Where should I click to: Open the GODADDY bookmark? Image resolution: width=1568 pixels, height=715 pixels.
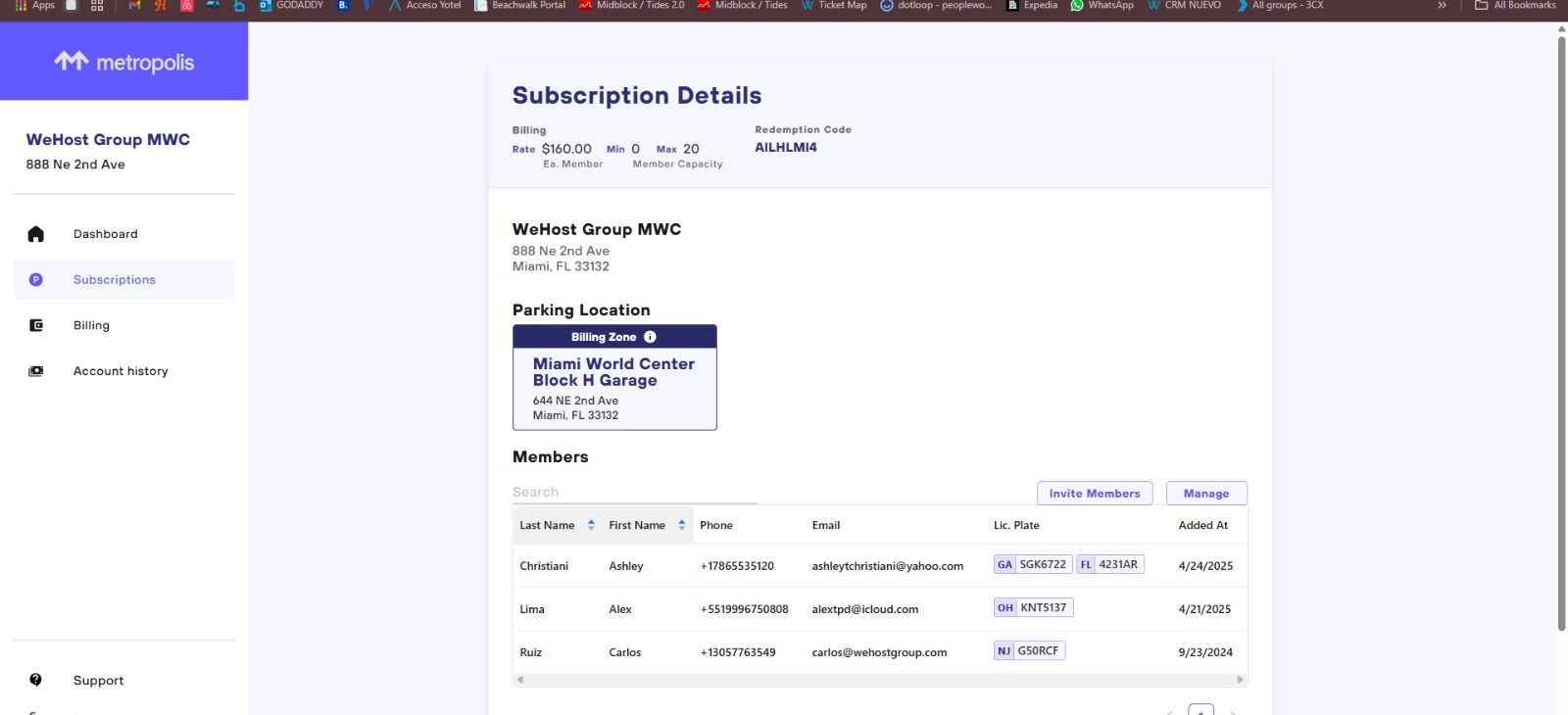click(x=291, y=5)
